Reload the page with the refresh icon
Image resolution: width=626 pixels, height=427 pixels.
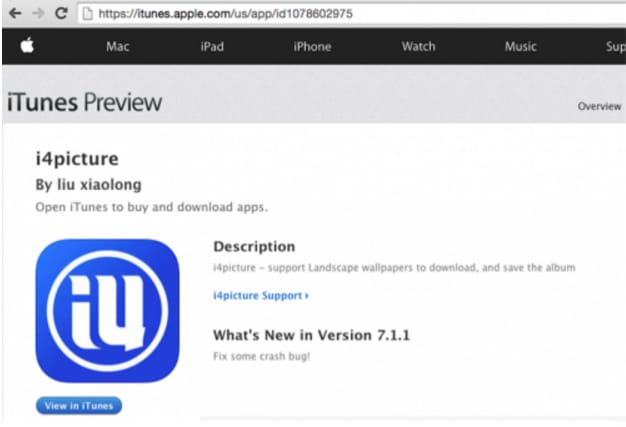[61, 14]
